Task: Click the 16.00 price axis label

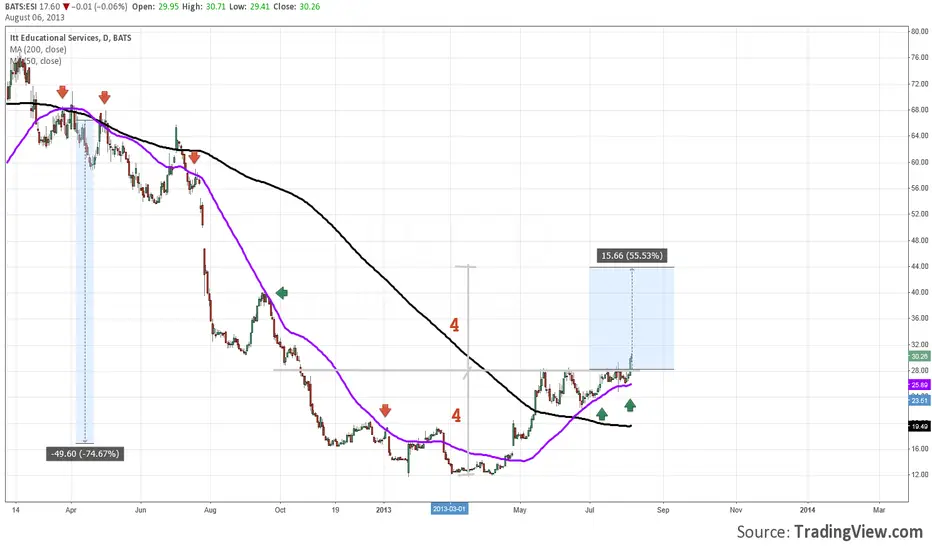Action: (x=920, y=448)
